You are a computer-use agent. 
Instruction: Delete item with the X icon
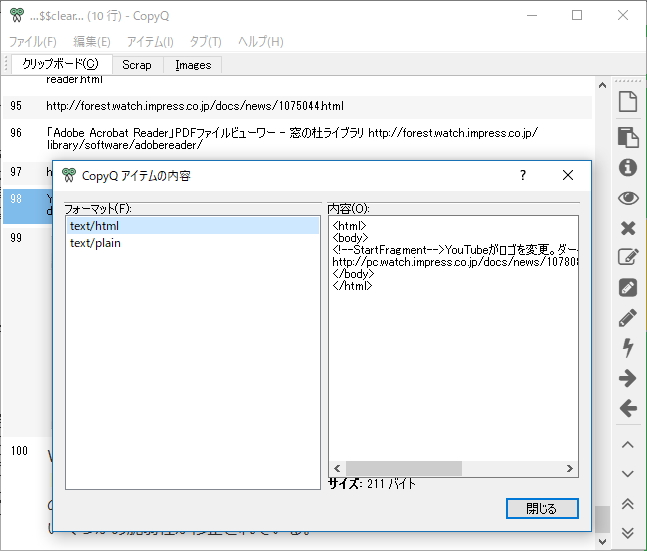point(628,228)
